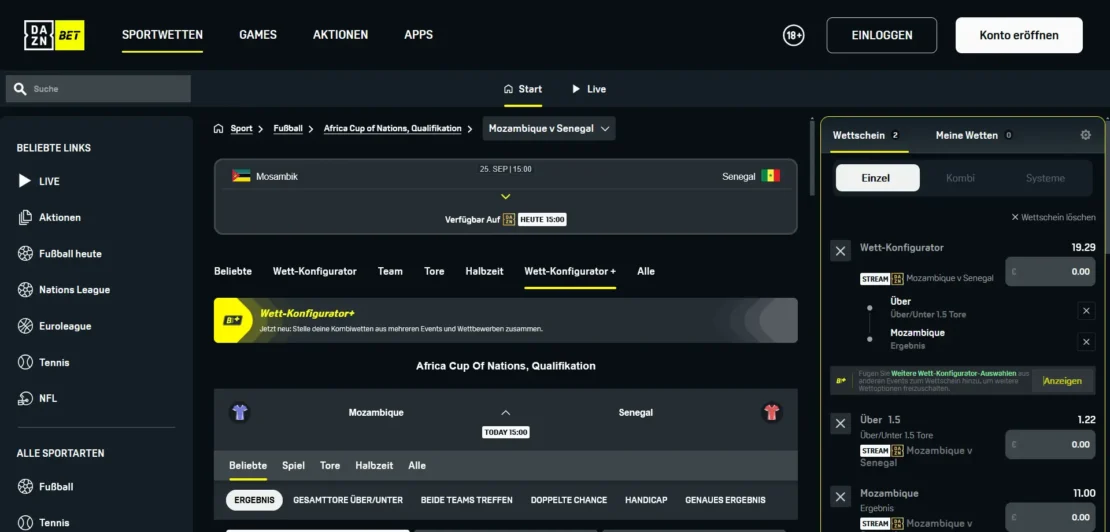Image resolution: width=1110 pixels, height=532 pixels.
Task: Open the Aktionen top menu
Action: [341, 35]
